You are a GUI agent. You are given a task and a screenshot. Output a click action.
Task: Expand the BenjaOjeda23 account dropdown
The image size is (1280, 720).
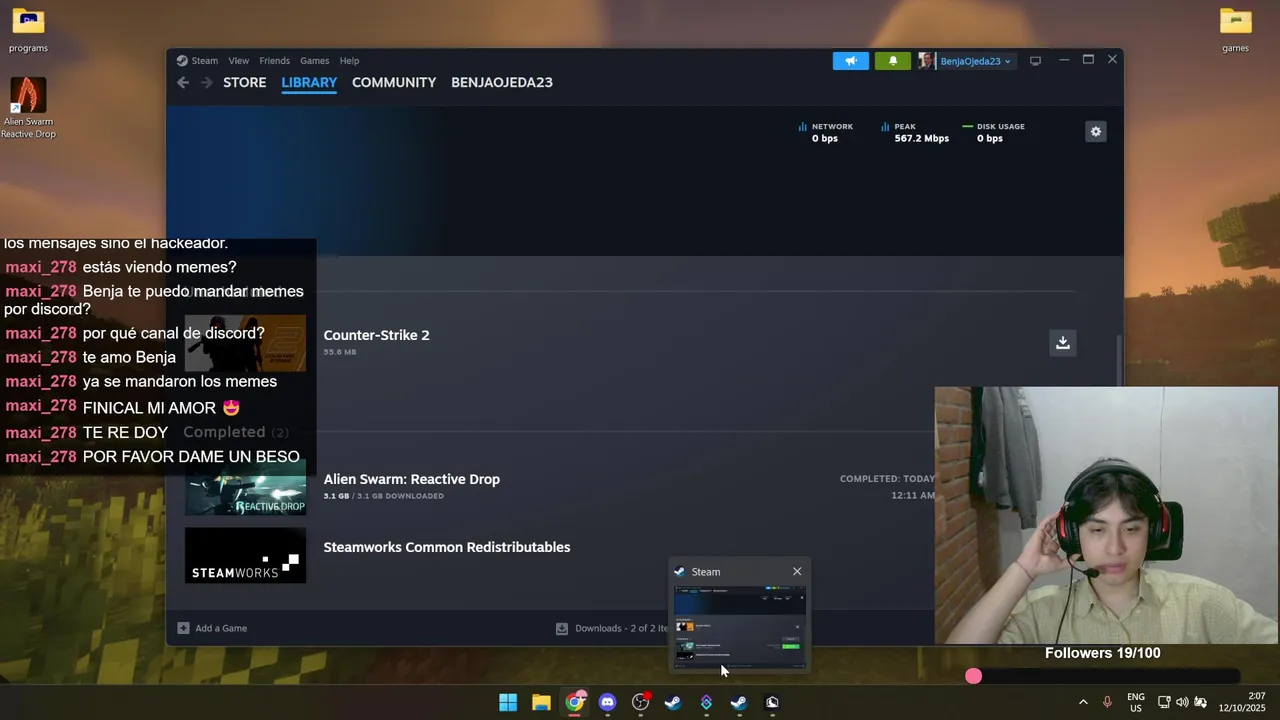(x=975, y=61)
